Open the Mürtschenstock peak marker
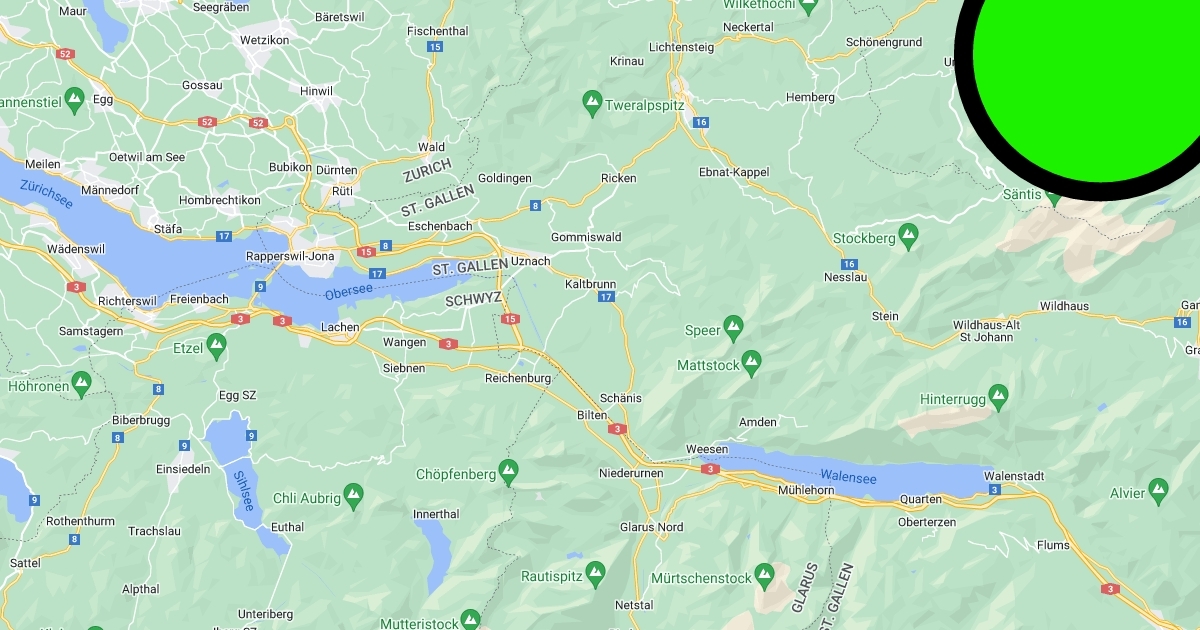1200x630 pixels. (765, 575)
